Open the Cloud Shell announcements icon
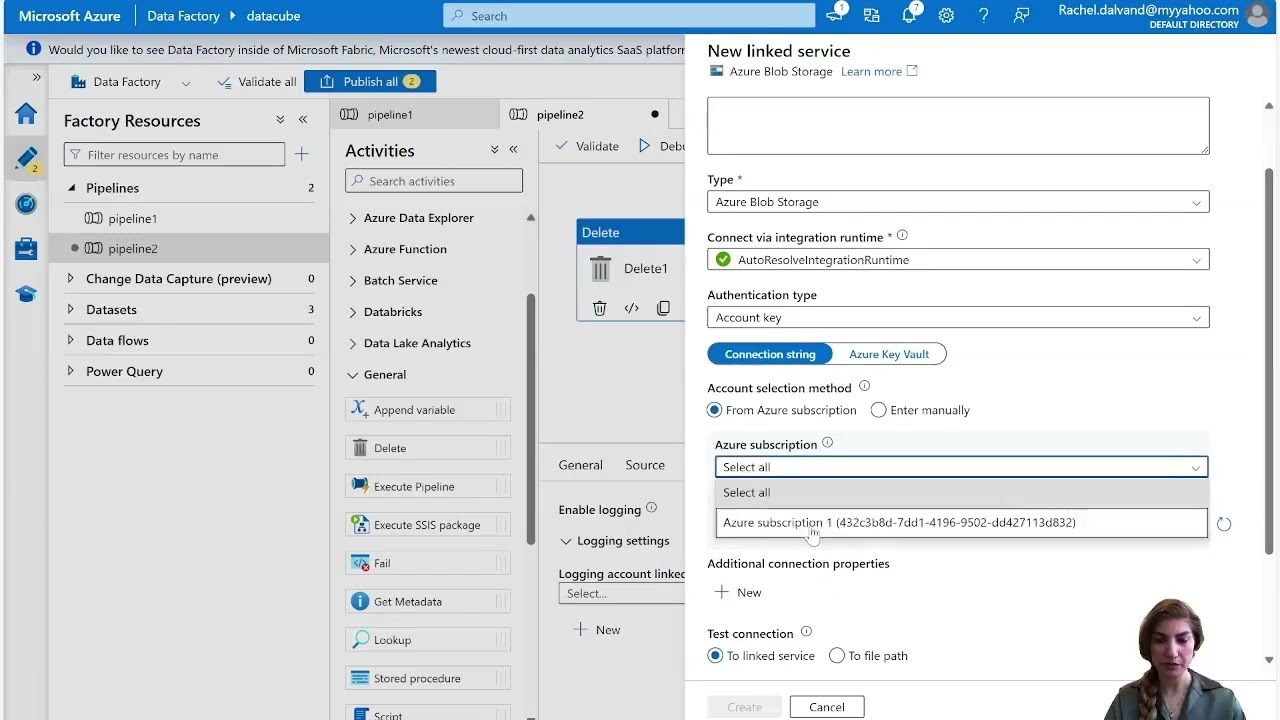The image size is (1280, 720). point(835,15)
